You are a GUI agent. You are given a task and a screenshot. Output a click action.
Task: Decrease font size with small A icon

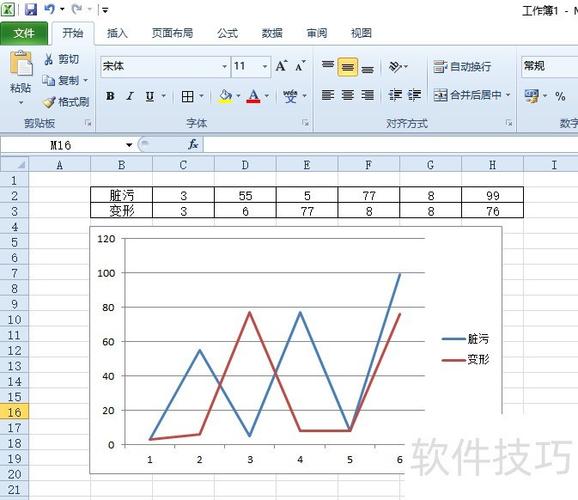click(x=300, y=66)
